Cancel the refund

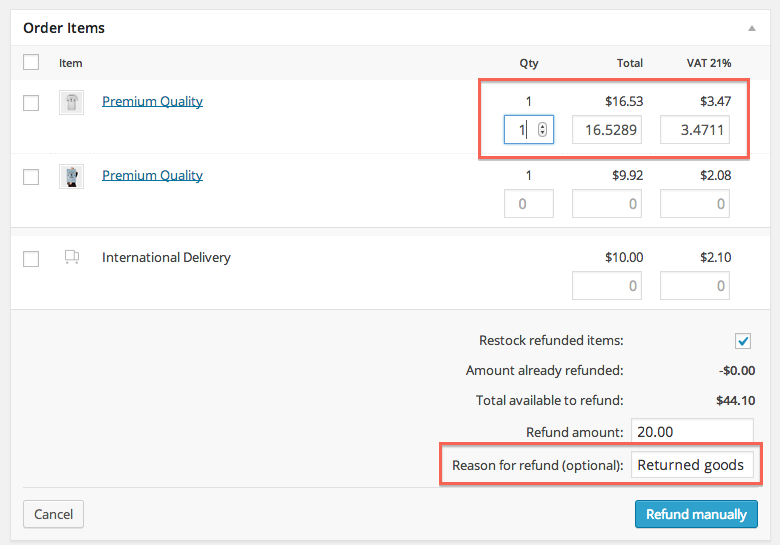pos(53,514)
